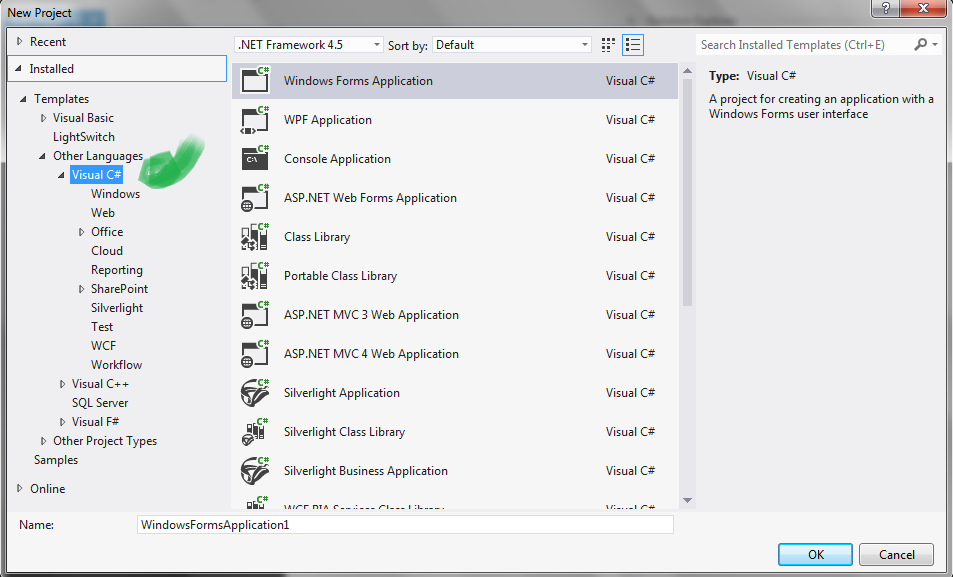Select the Test category
953x577 pixels.
pyautogui.click(x=102, y=327)
